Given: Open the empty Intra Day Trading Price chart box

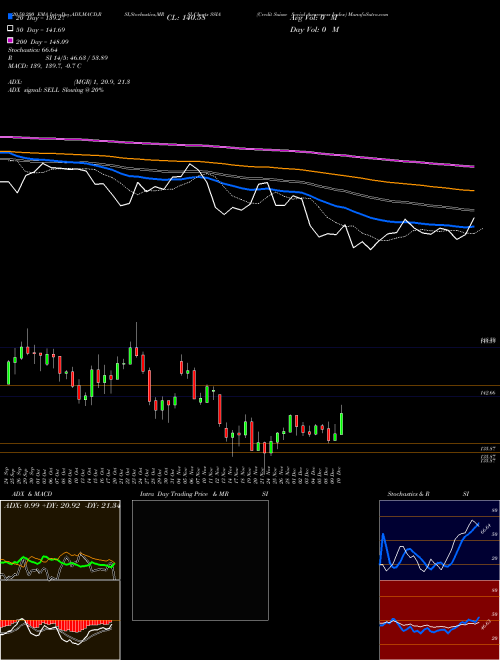Looking at the screenshot, I should tap(200, 560).
